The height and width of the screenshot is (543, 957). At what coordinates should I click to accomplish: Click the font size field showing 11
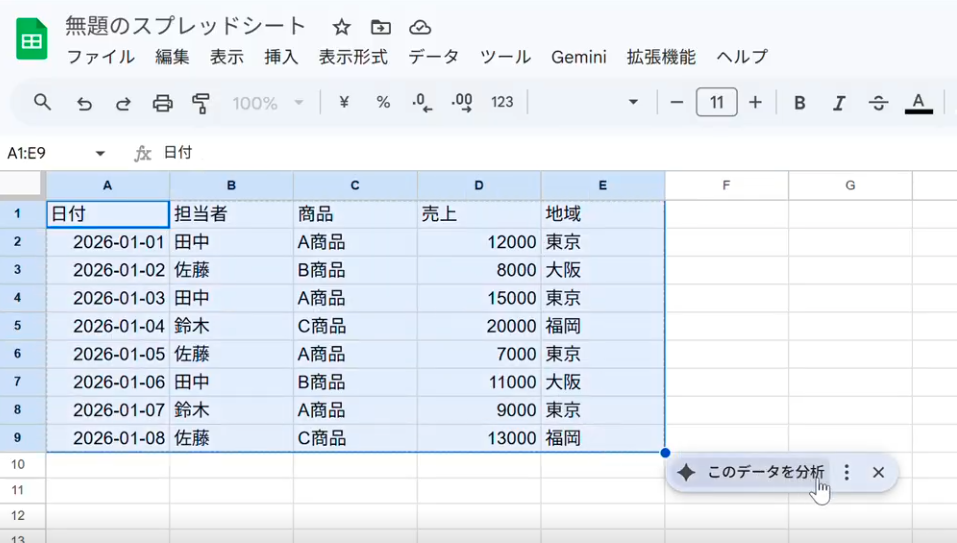click(717, 102)
